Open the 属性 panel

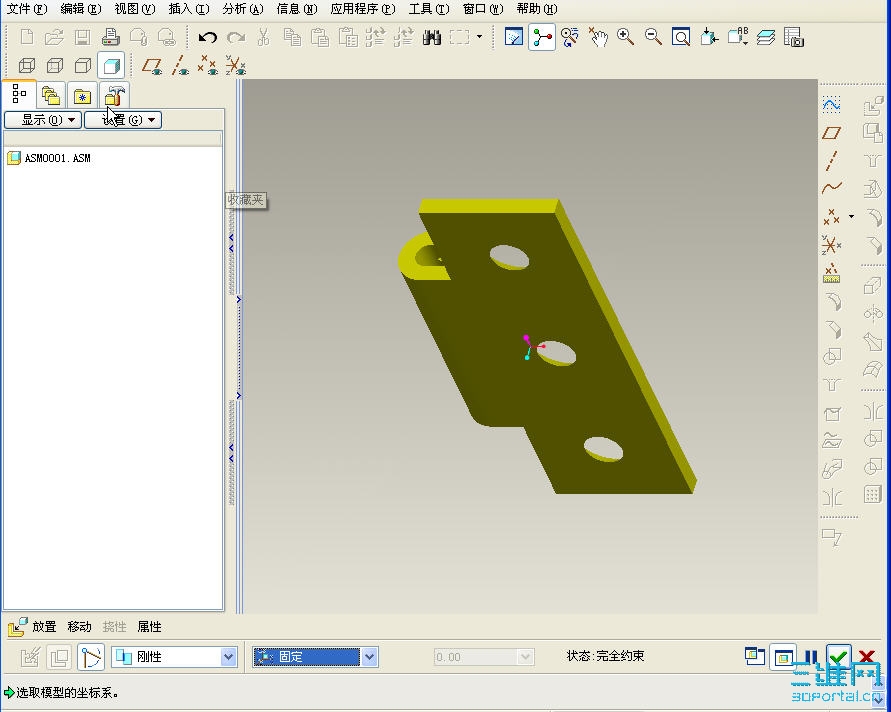click(149, 627)
